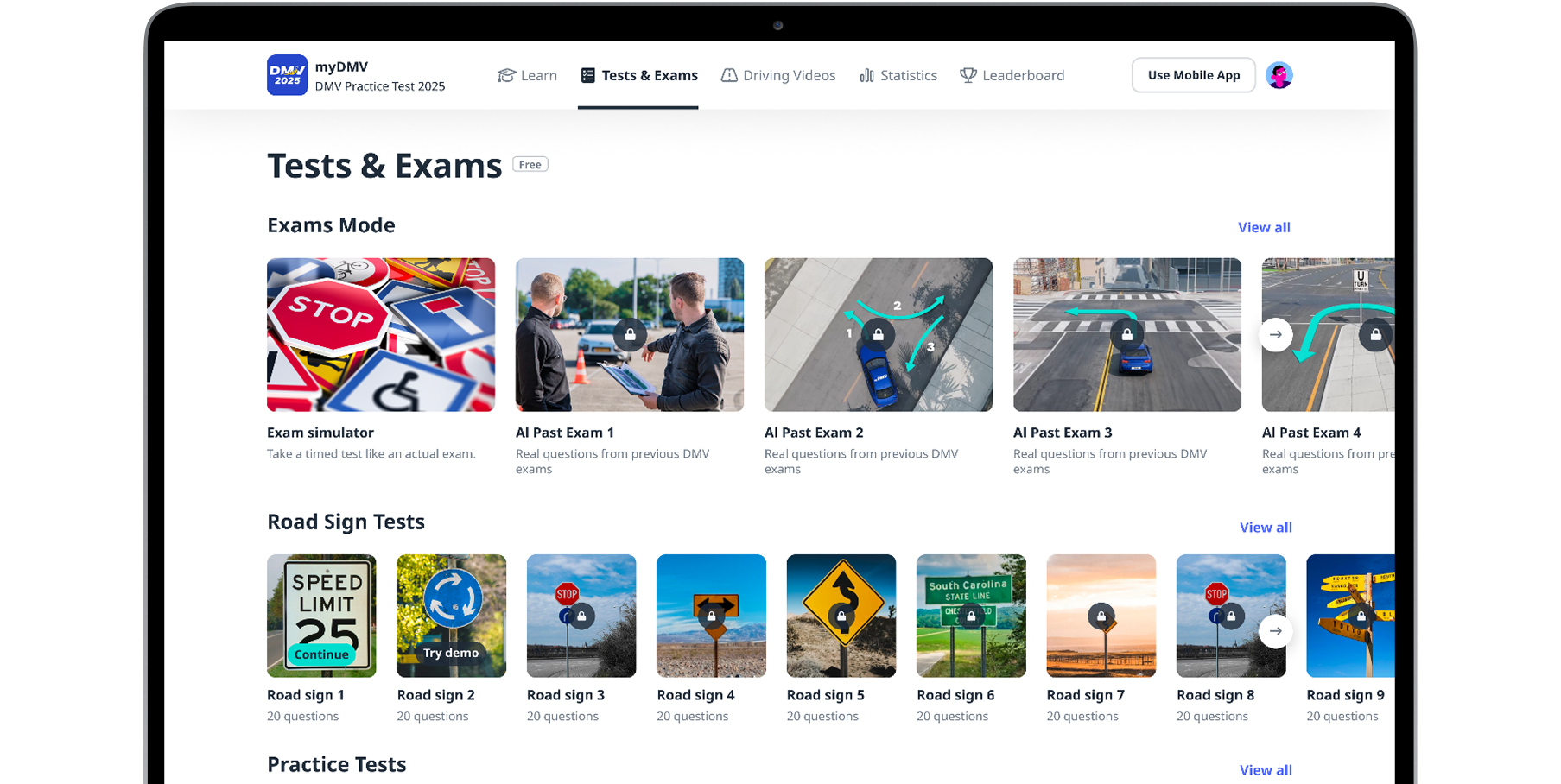This screenshot has width=1561, height=784.
Task: Open the Learn tab
Action: tap(528, 75)
